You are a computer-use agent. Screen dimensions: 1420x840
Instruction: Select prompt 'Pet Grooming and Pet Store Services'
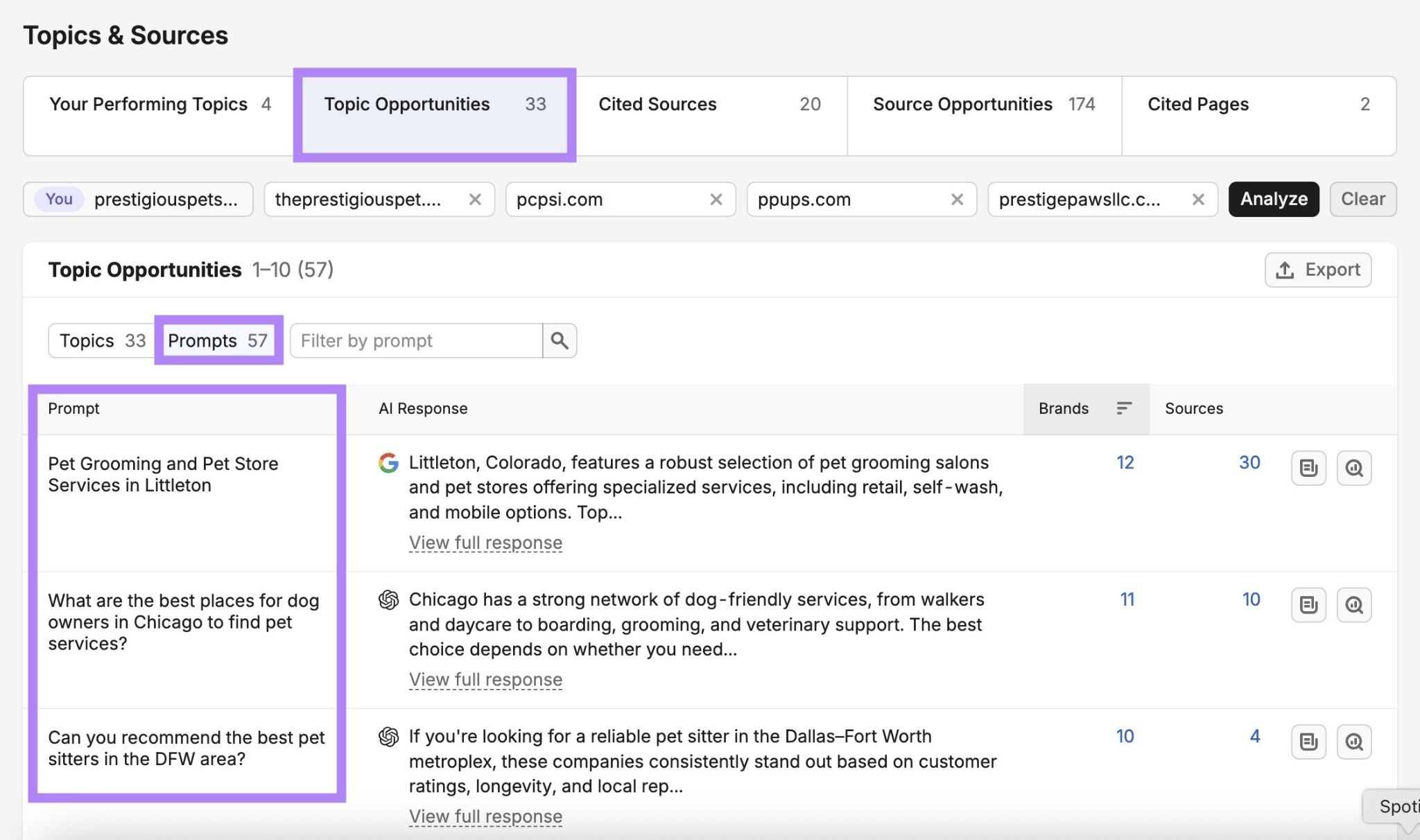164,474
